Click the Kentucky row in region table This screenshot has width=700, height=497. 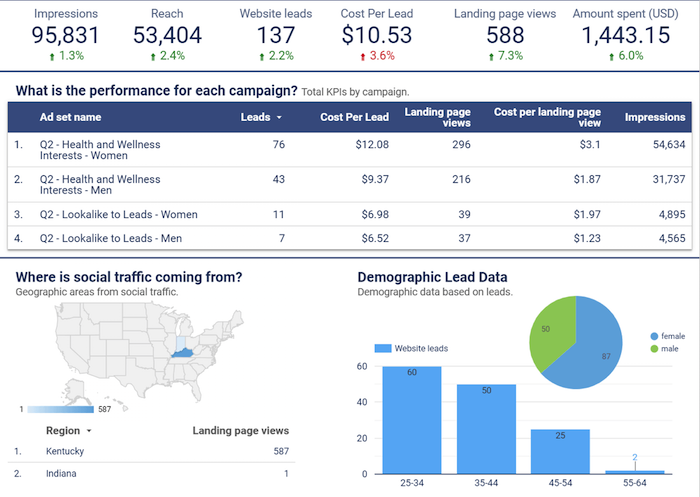(x=152, y=451)
